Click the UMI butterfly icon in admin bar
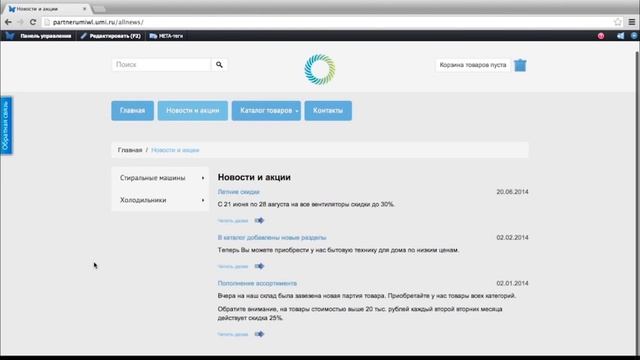 click(x=10, y=36)
